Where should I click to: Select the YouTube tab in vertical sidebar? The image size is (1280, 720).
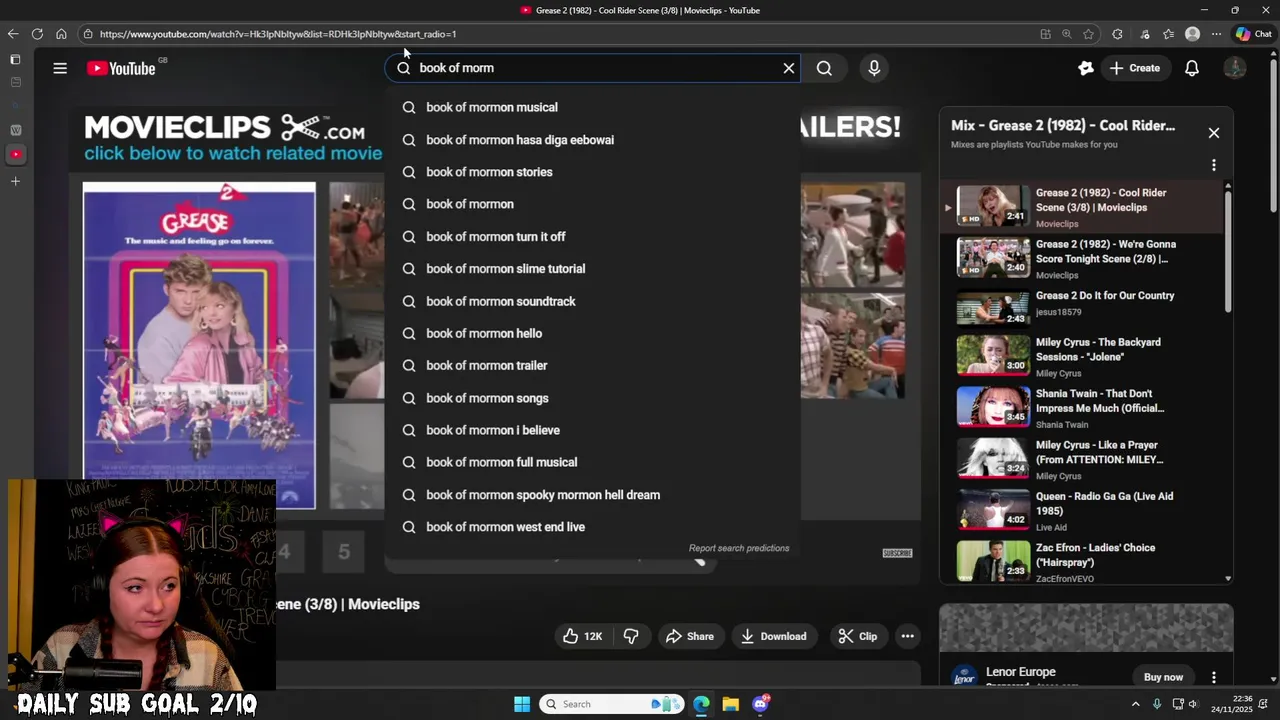(15, 154)
